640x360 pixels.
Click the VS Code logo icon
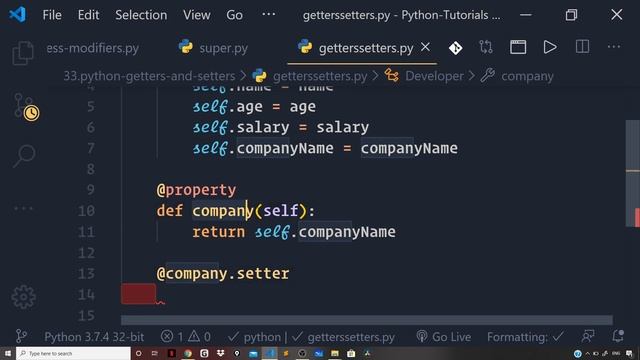coord(18,15)
